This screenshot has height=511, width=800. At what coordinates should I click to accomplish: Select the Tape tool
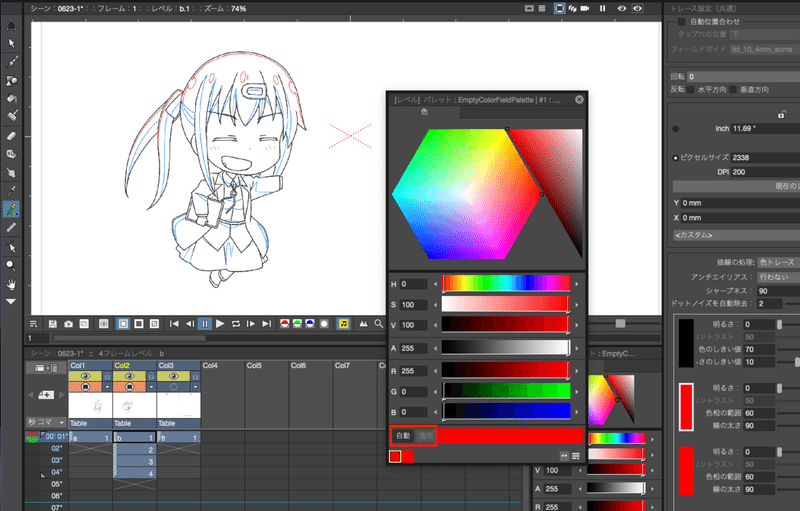tap(11, 154)
